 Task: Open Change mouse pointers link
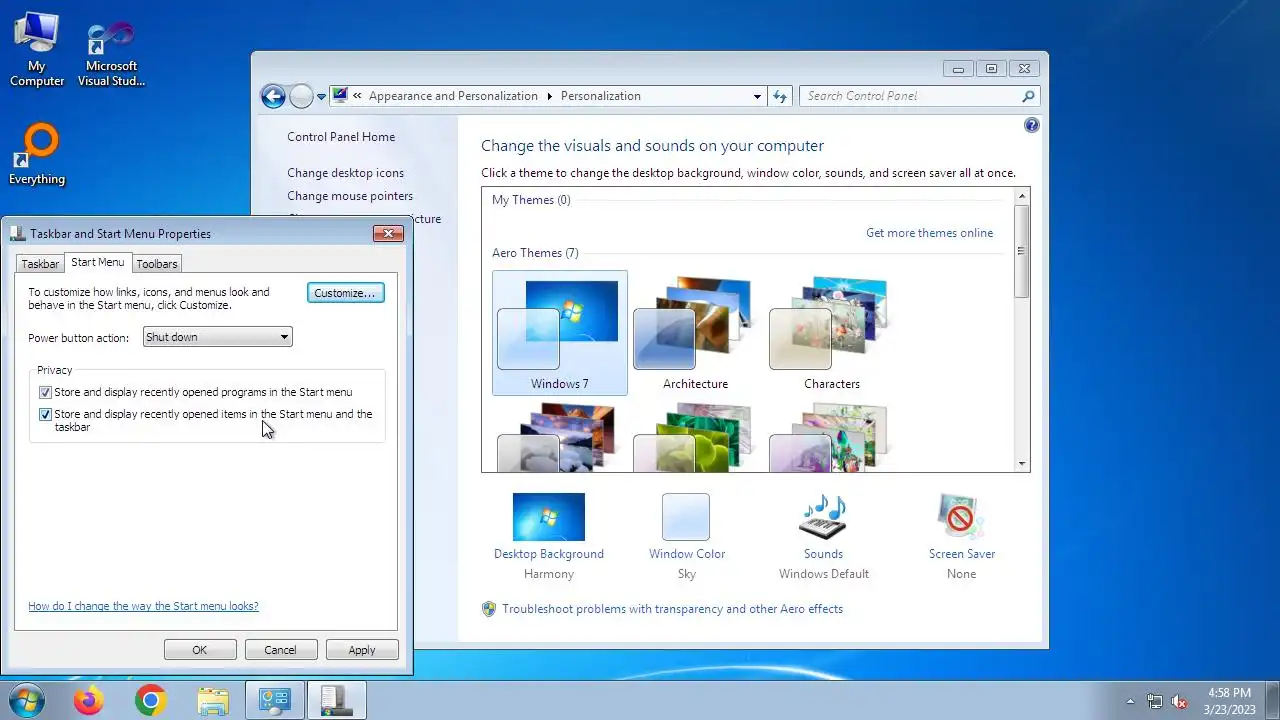pyautogui.click(x=350, y=196)
